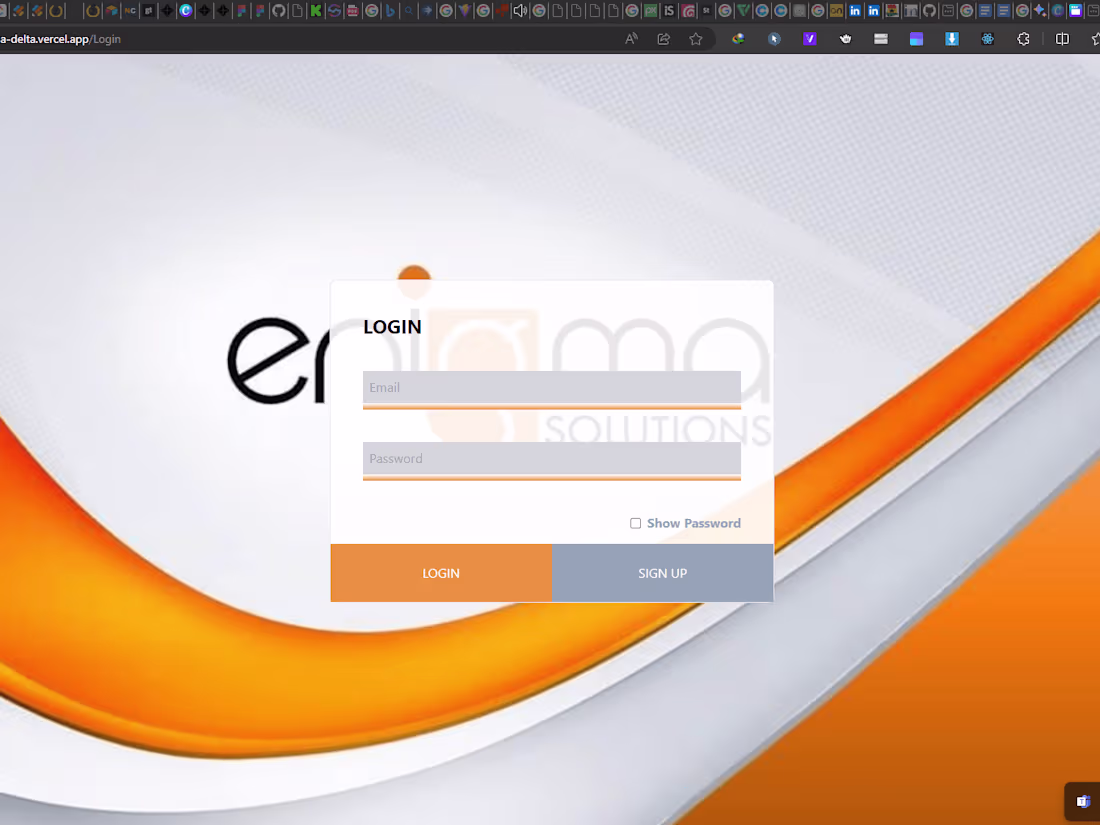Viewport: 1100px width, 825px height.
Task: Click the hand-shaped extension icon
Action: pyautogui.click(x=845, y=38)
